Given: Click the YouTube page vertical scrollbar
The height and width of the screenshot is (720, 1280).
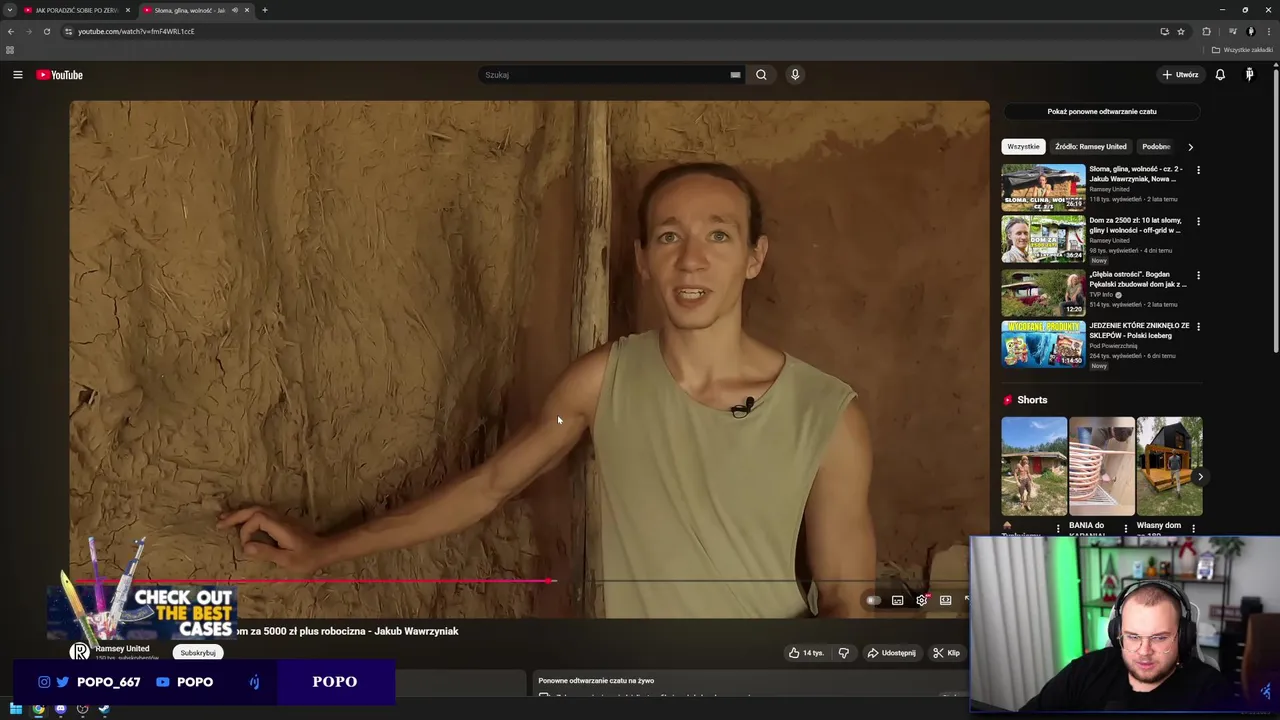Looking at the screenshot, I should coord(1276,210).
